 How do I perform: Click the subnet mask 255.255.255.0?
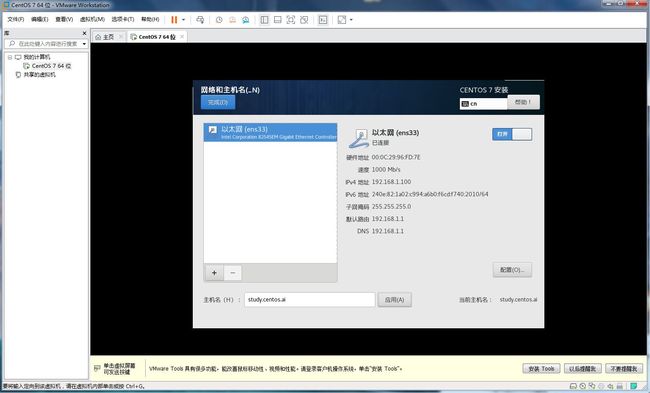pyautogui.click(x=391, y=206)
